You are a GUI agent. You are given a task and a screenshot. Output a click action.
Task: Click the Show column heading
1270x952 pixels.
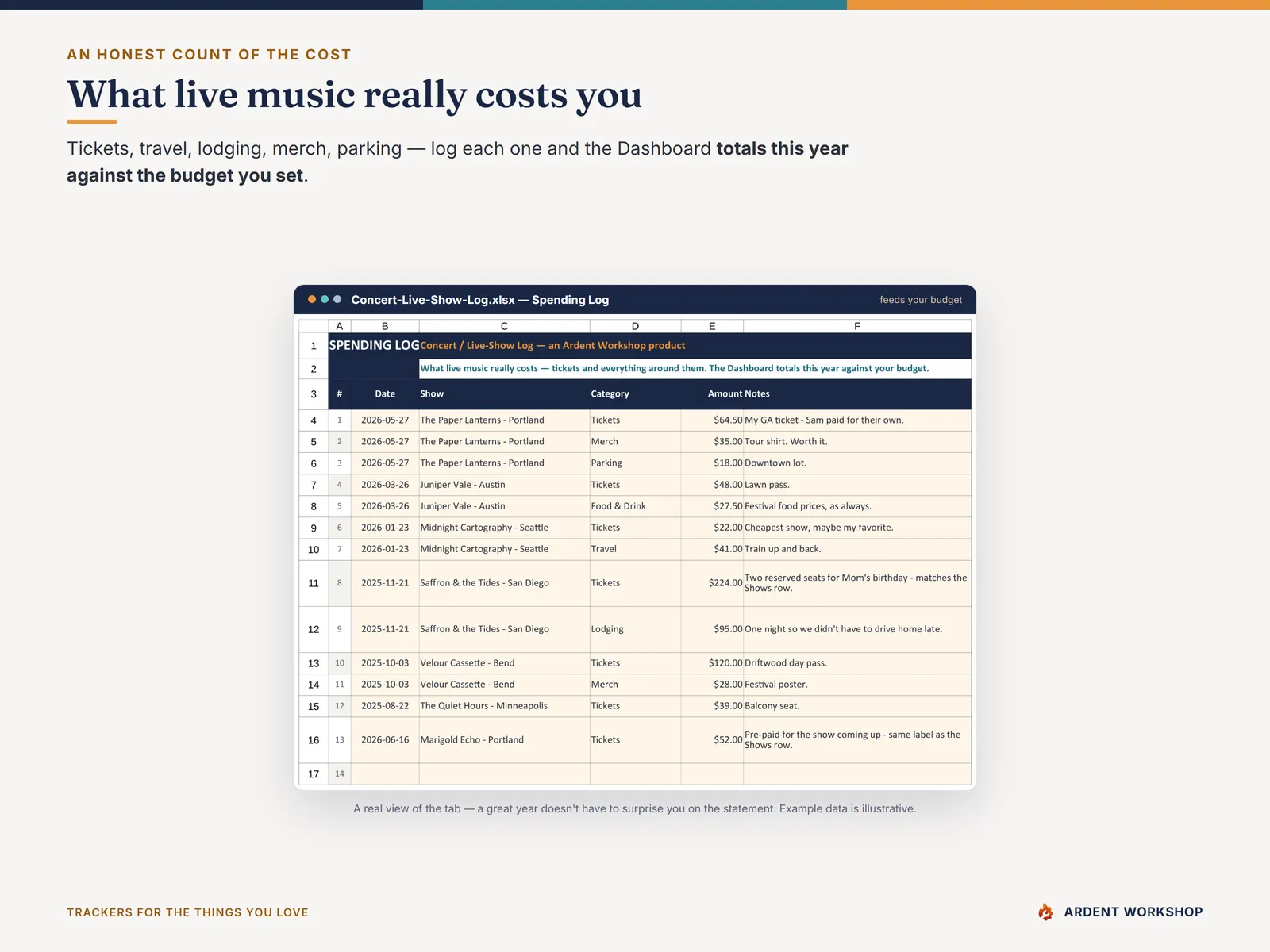pos(504,393)
